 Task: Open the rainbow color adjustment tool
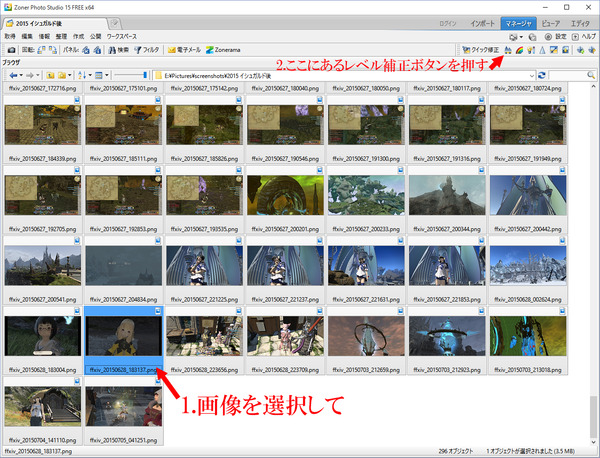tap(519, 50)
